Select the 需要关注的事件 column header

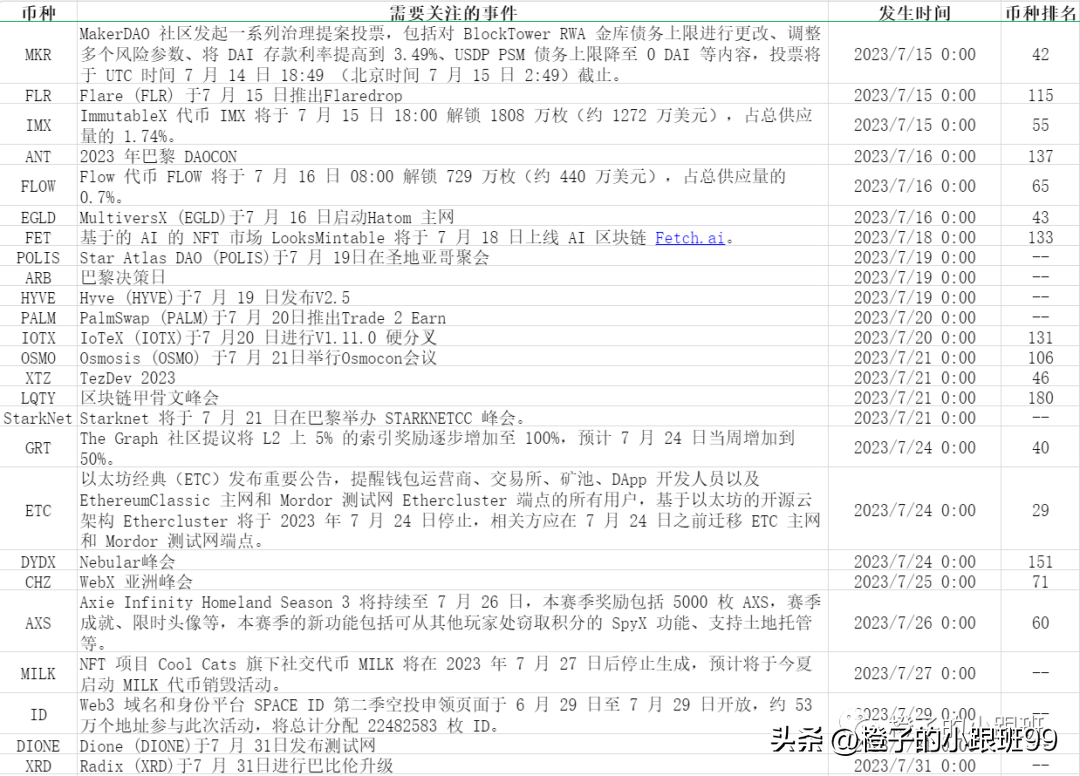pos(453,12)
